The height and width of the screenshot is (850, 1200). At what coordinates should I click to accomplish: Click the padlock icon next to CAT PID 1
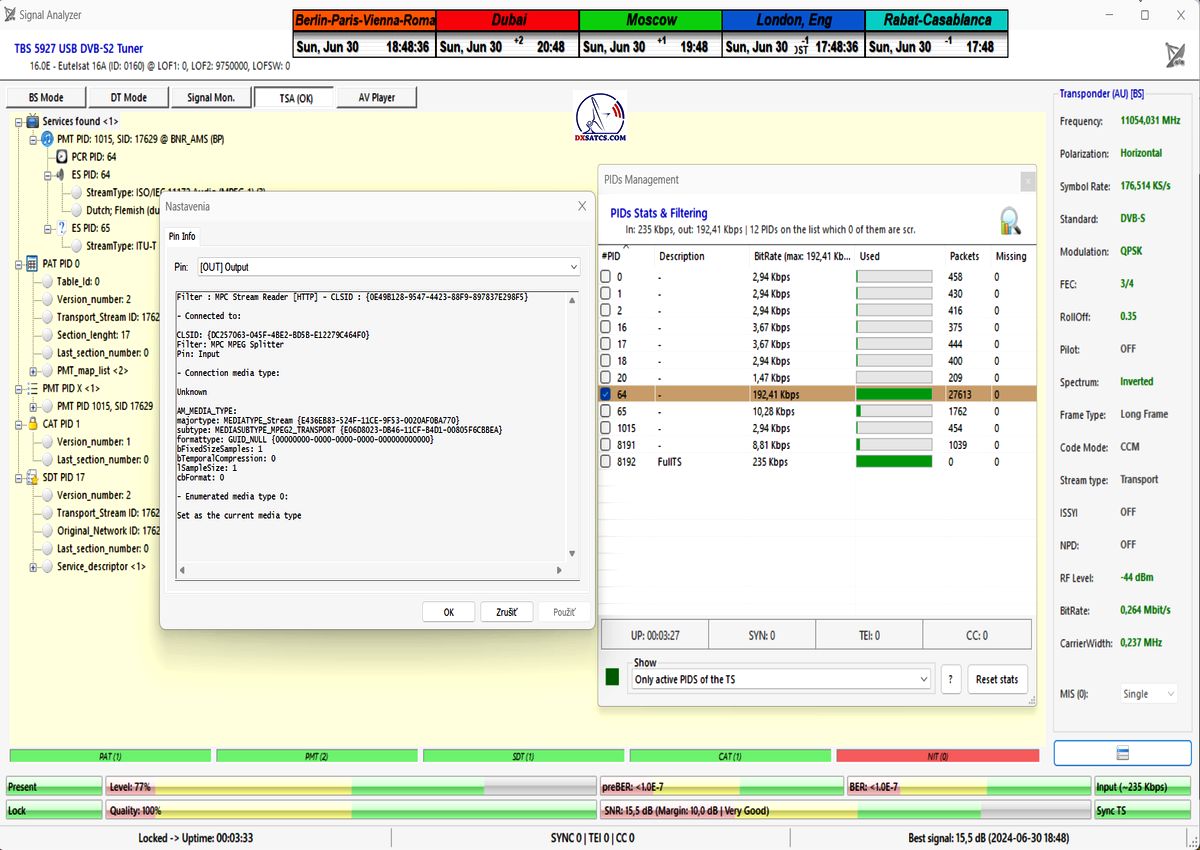(x=32, y=424)
